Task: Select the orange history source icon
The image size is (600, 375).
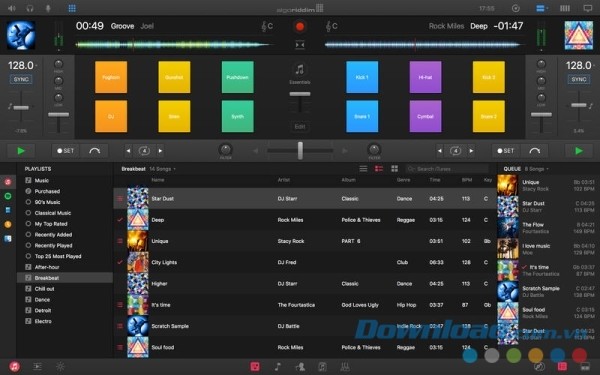Action: (8, 224)
